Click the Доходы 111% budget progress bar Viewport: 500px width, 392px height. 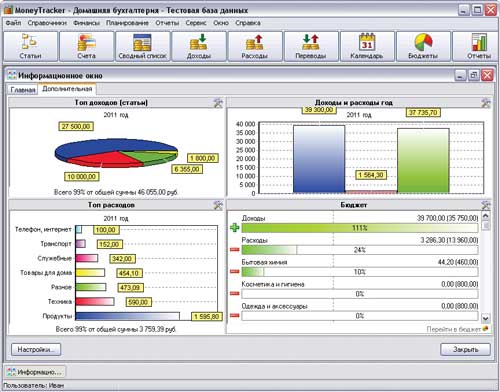click(360, 228)
